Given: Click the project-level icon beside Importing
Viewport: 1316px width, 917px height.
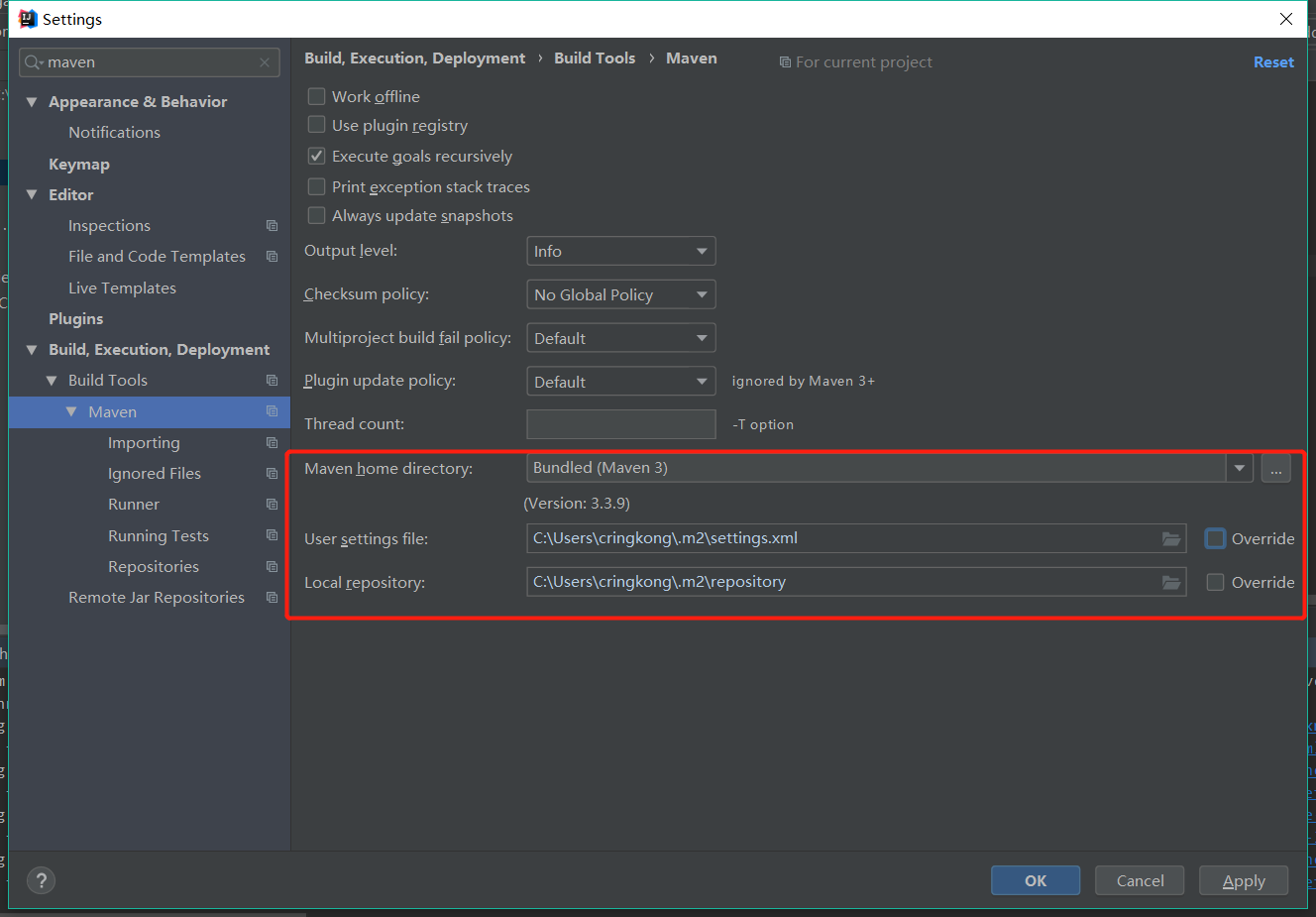Looking at the screenshot, I should [272, 443].
